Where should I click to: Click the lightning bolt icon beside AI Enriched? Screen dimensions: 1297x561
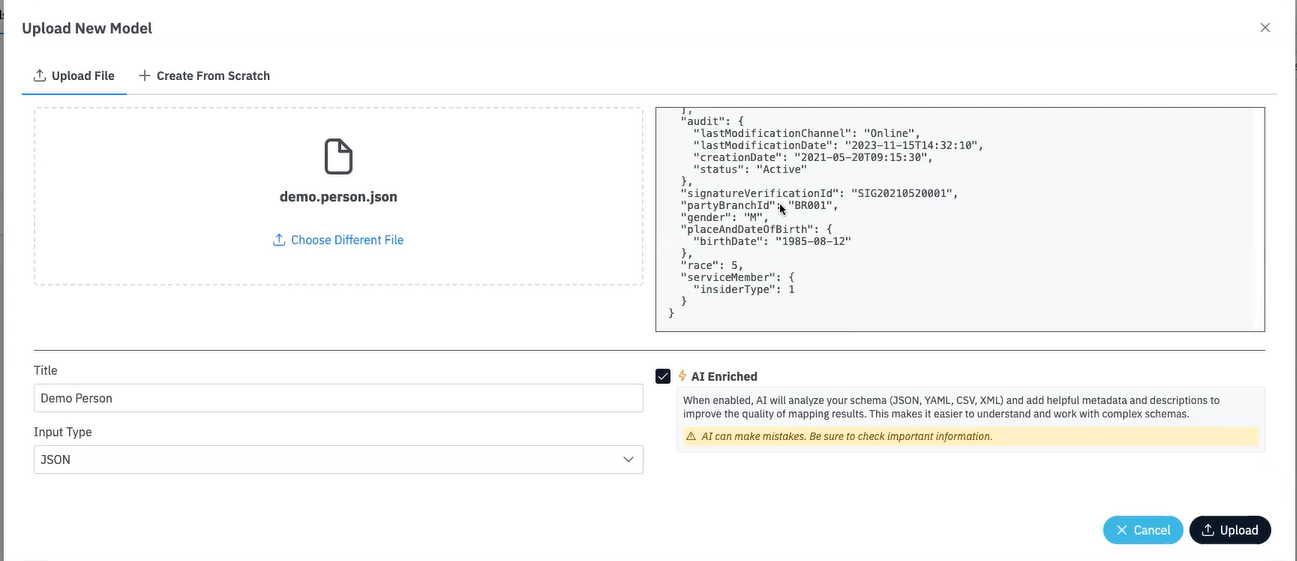tap(682, 376)
